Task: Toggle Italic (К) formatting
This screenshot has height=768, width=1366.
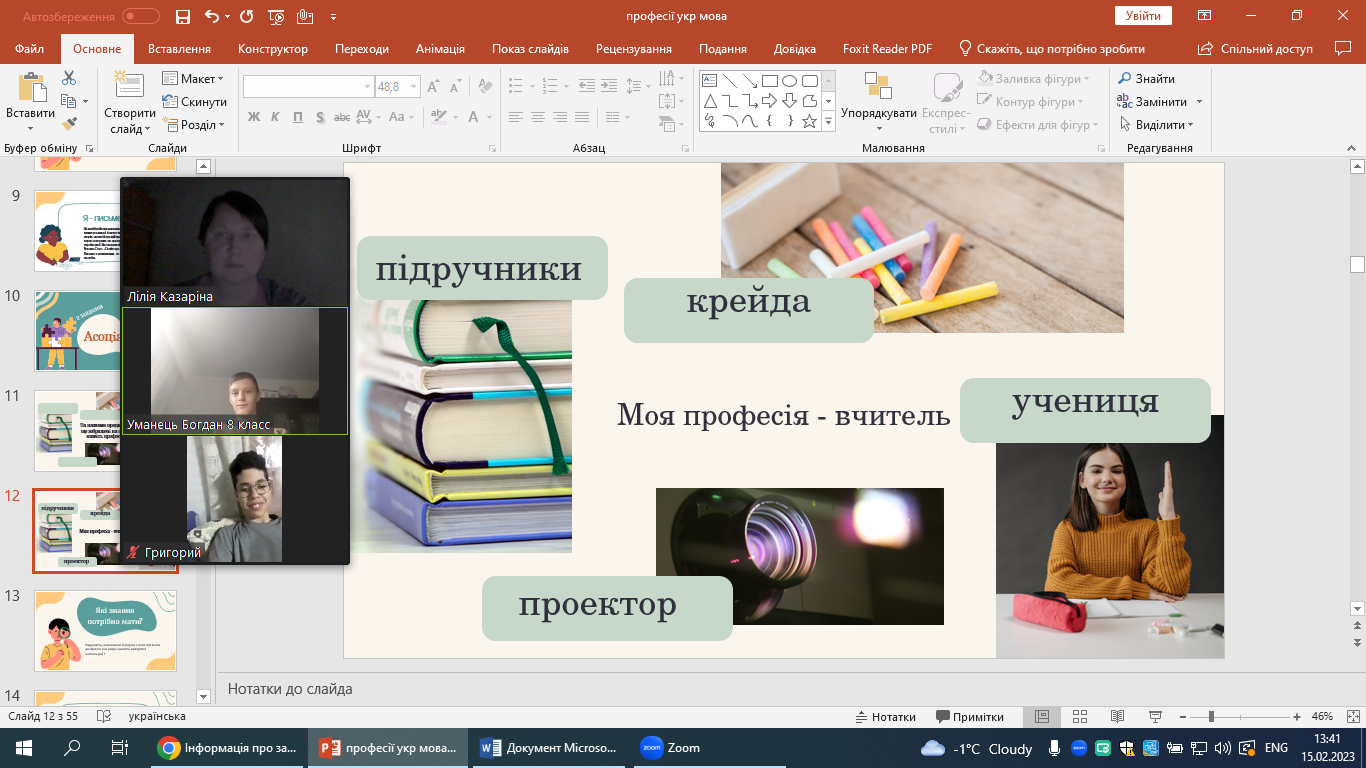Action: click(276, 117)
